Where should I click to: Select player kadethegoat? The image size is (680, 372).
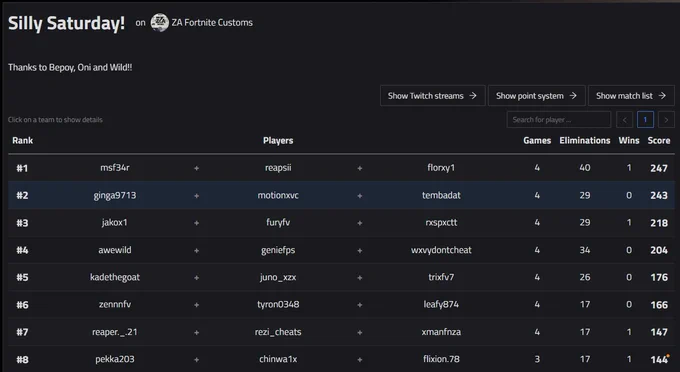[x=114, y=277]
